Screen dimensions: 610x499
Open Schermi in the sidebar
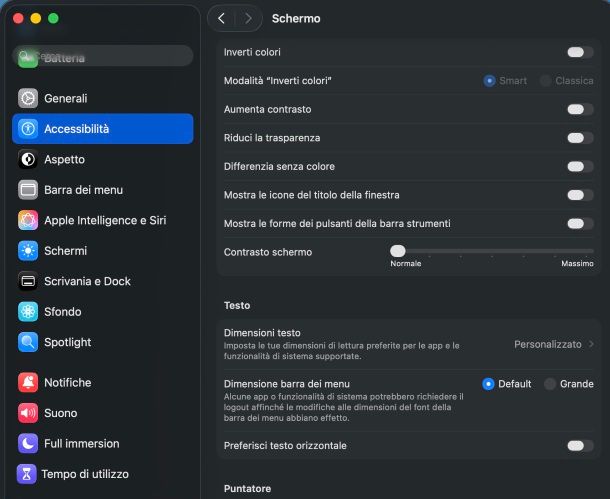tap(102, 251)
